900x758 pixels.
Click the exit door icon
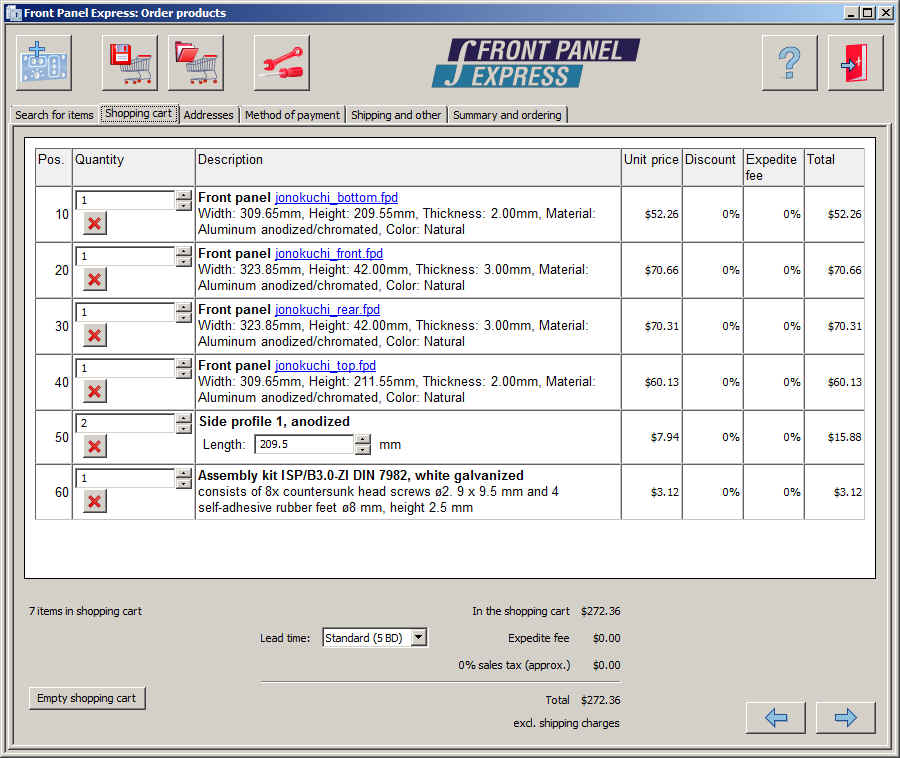[x=855, y=63]
